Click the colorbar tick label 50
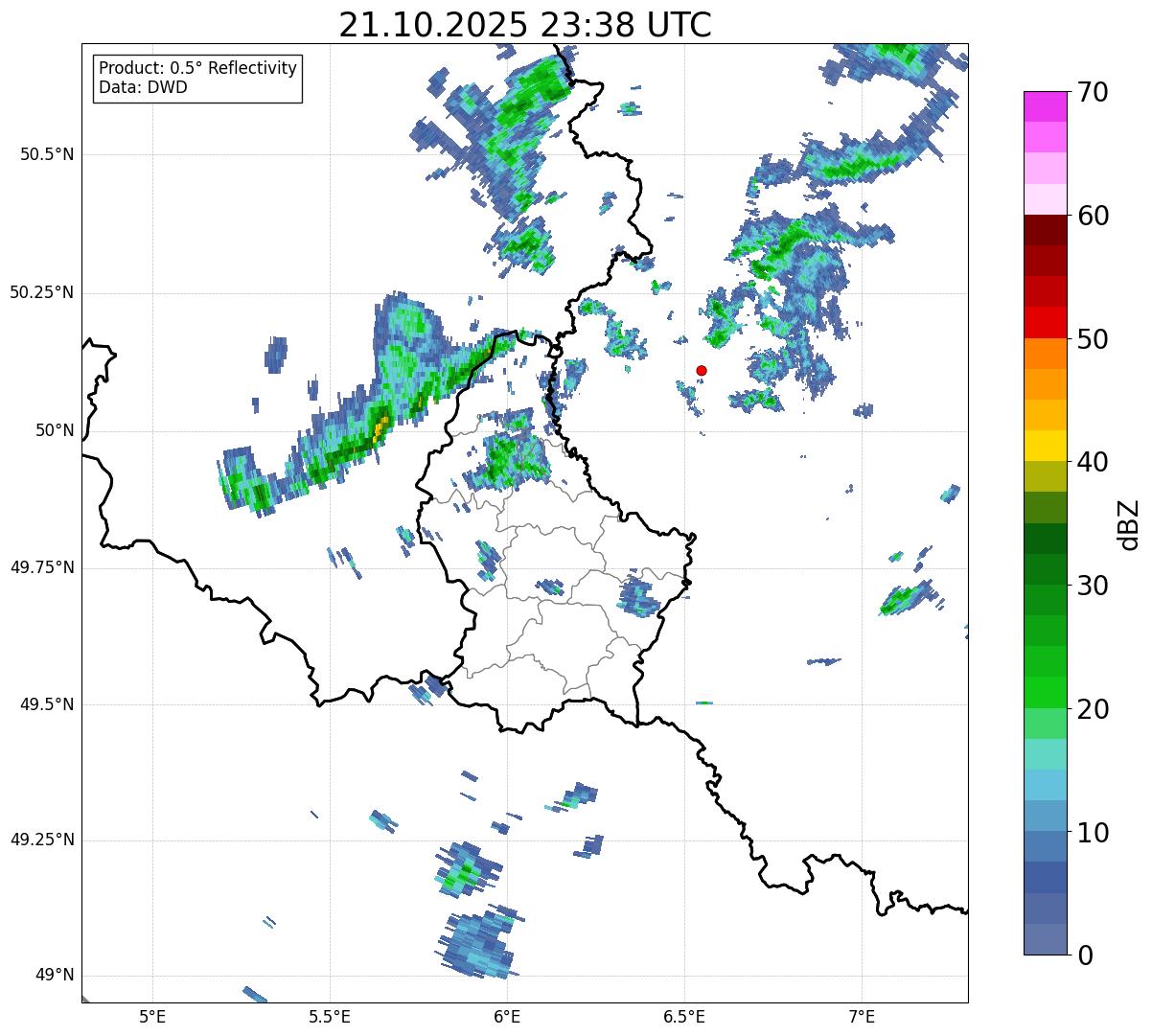 pos(1093,339)
